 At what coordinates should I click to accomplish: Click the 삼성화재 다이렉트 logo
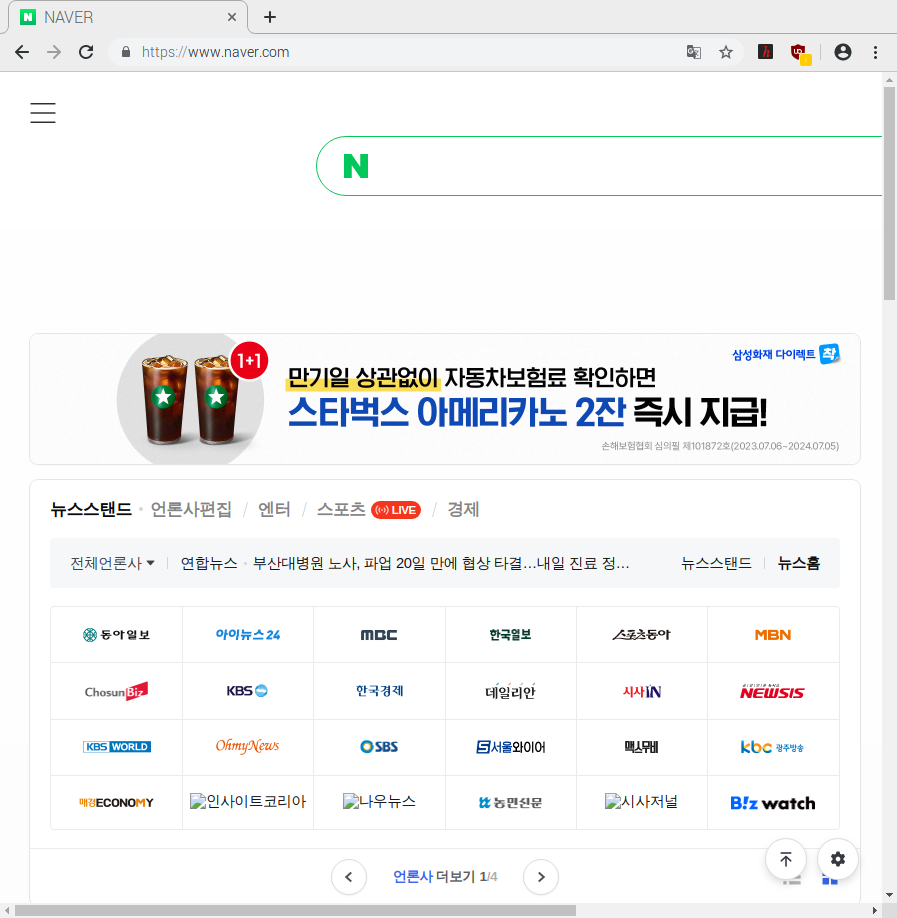(786, 354)
